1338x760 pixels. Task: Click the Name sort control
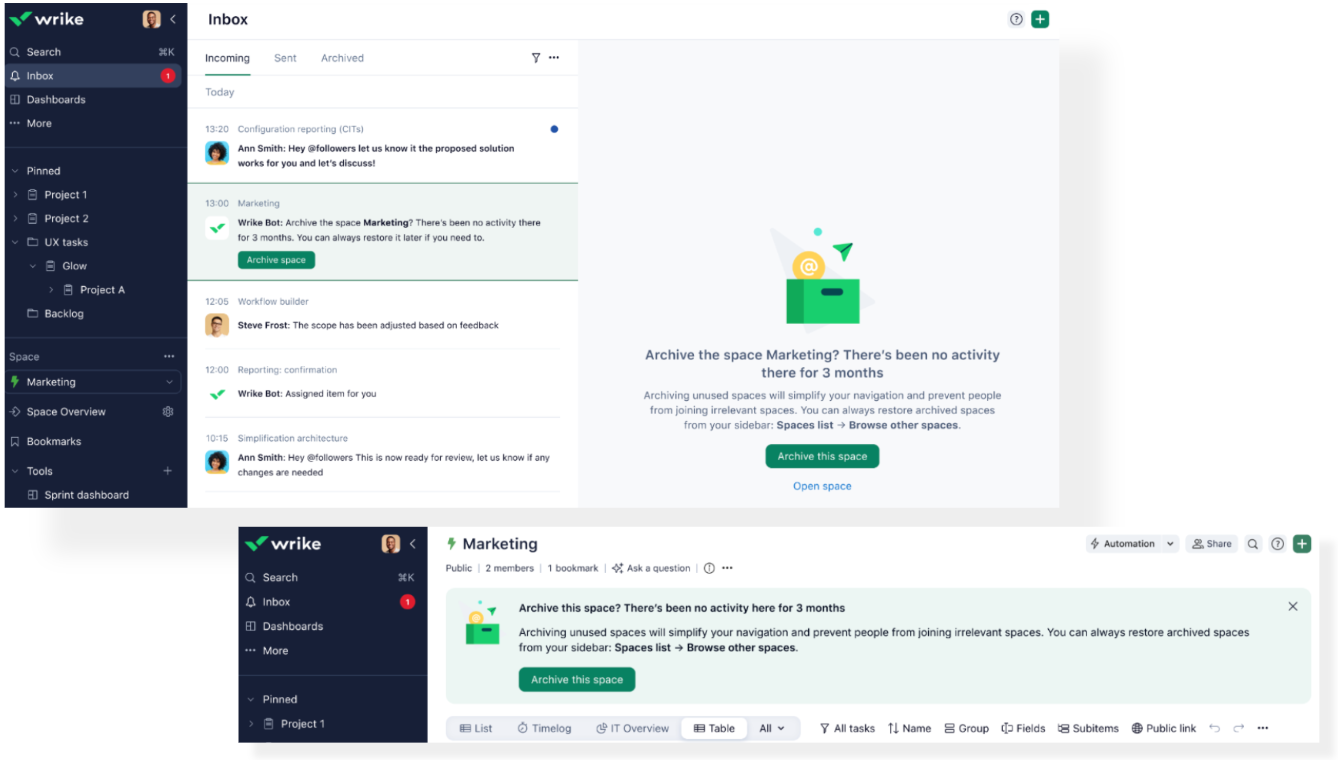(x=909, y=728)
